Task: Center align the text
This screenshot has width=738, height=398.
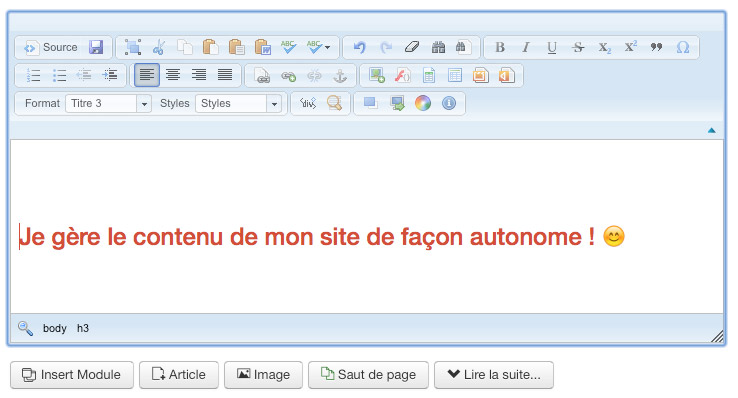Action: click(173, 75)
